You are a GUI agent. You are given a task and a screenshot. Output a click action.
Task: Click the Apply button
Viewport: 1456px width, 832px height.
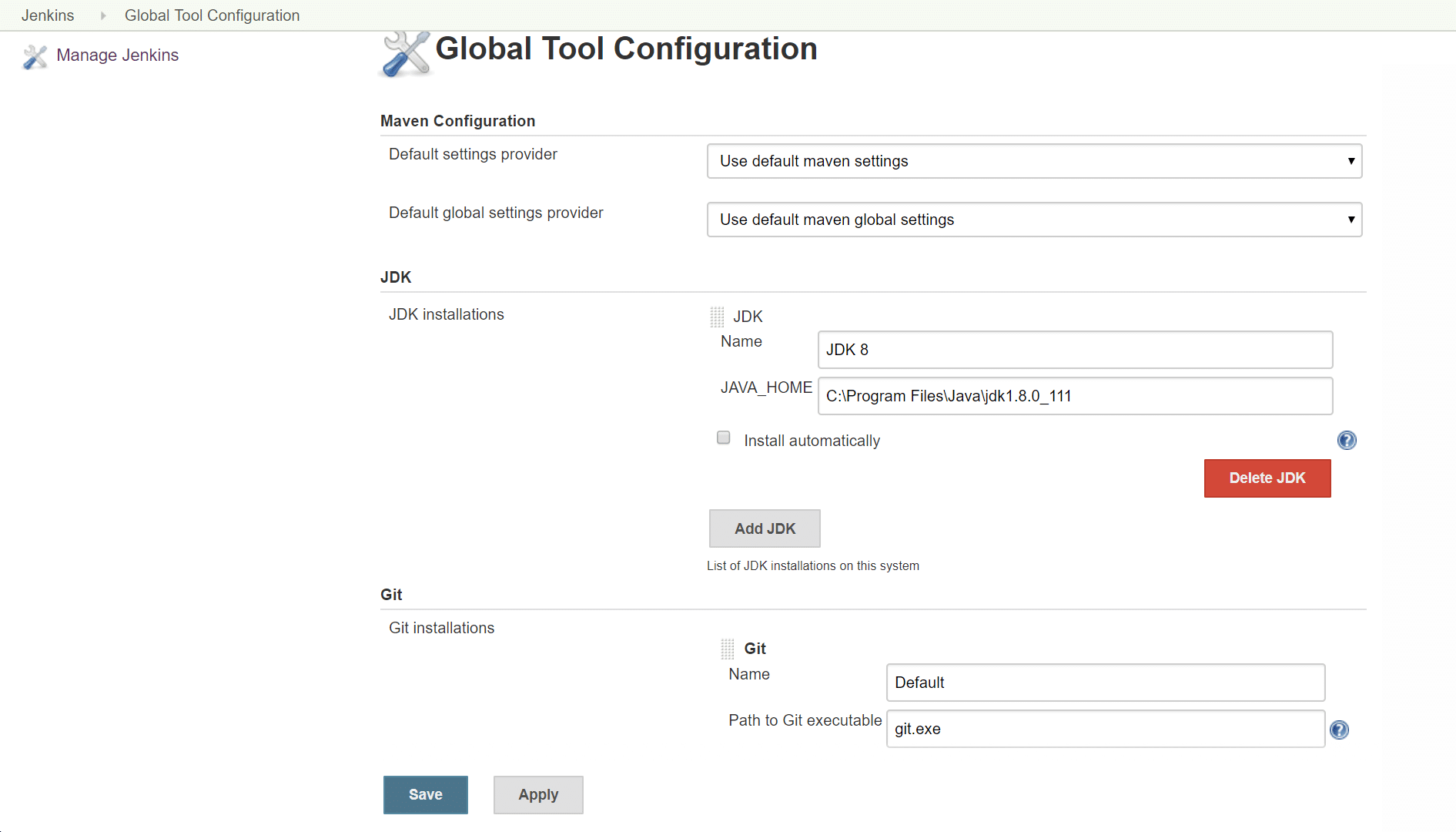click(537, 794)
